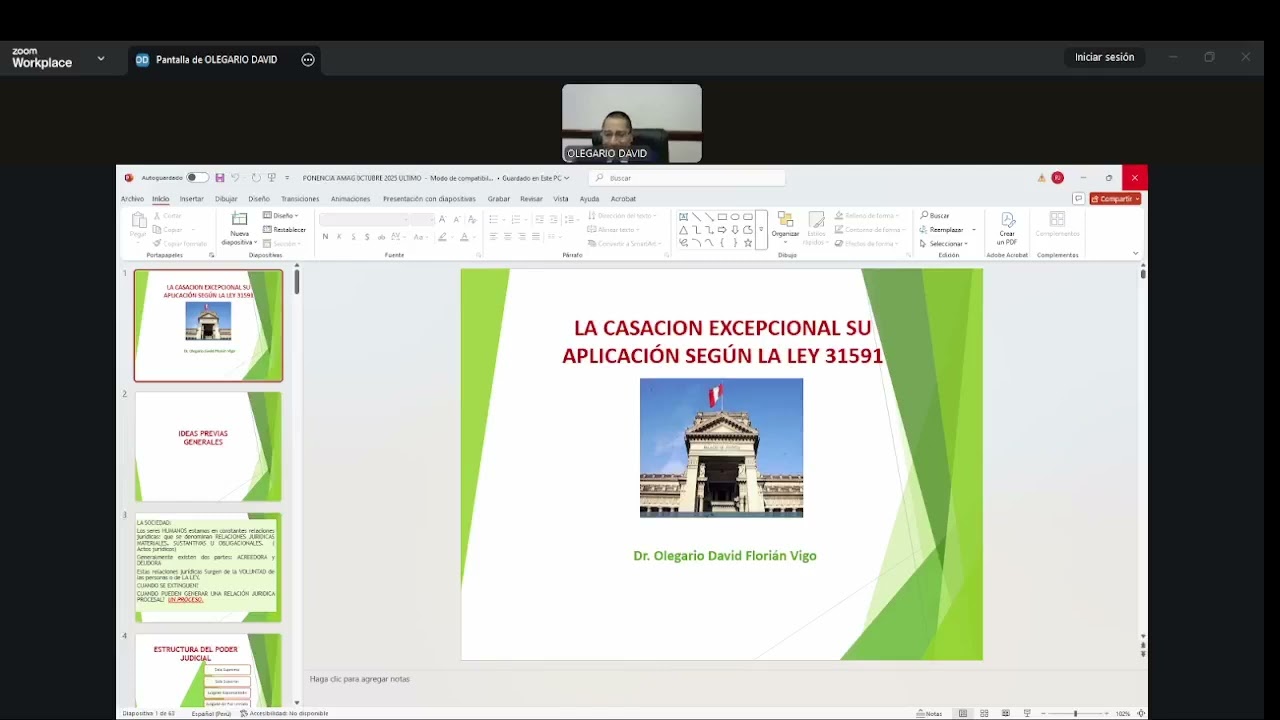Viewport: 1280px width, 720px height.
Task: Toggle Bold (N) formatting
Action: pyautogui.click(x=325, y=237)
